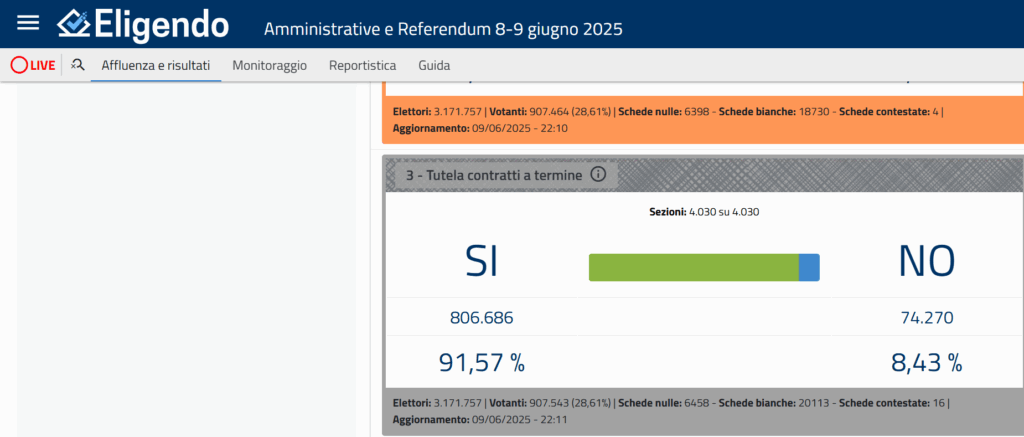This screenshot has width=1024, height=437.
Task: Go to the Guida tab
Action: 433,65
